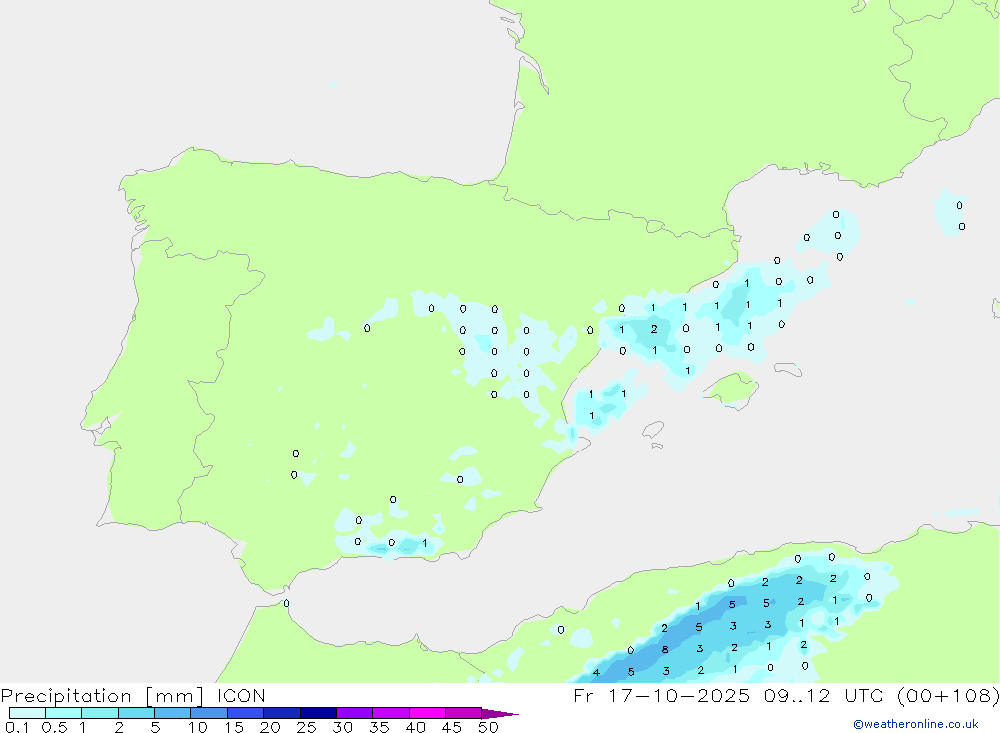This screenshot has height=733, width=1000.
Task: Select the 30–35 mm purple legend swatch
Action: pos(355,713)
